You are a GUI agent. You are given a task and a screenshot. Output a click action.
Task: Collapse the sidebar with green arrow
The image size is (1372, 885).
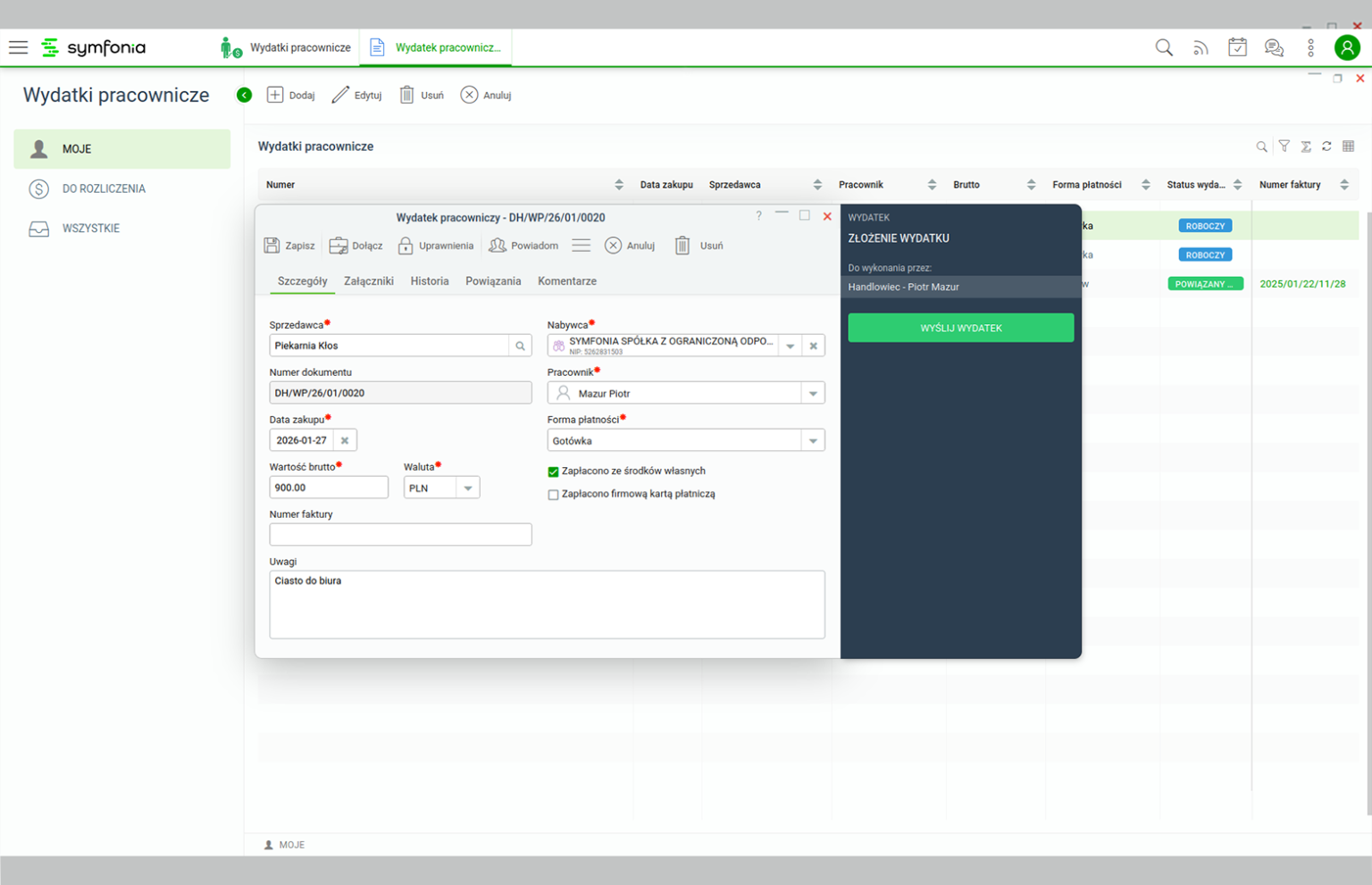(x=244, y=95)
